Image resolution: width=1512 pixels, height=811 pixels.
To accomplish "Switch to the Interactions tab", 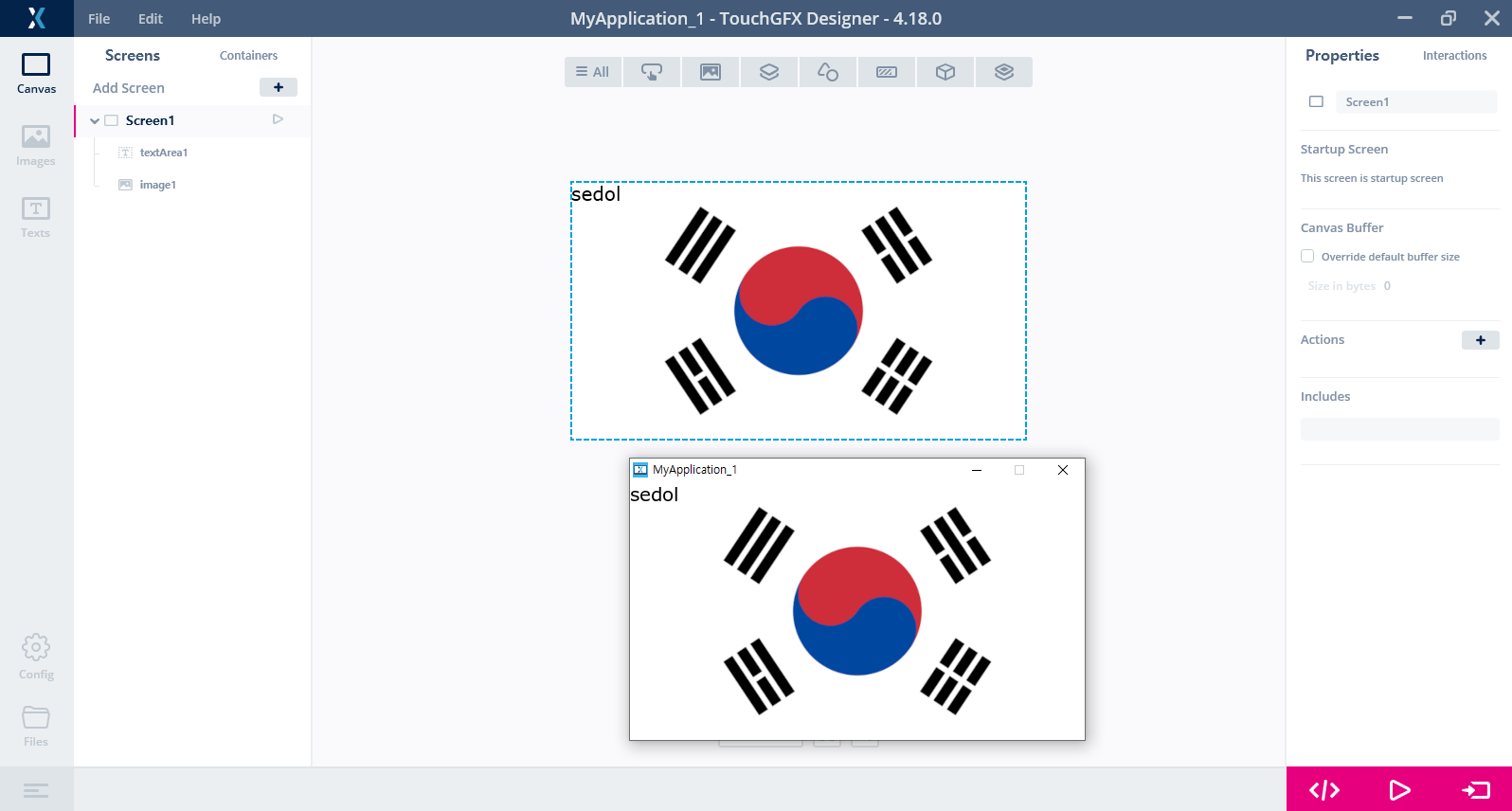I will point(1454,56).
